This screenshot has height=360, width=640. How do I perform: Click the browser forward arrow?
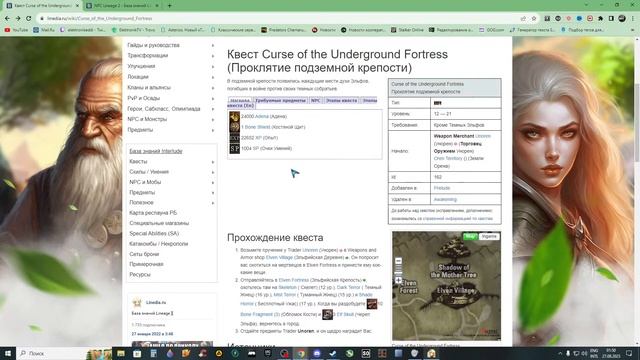pos(18,18)
